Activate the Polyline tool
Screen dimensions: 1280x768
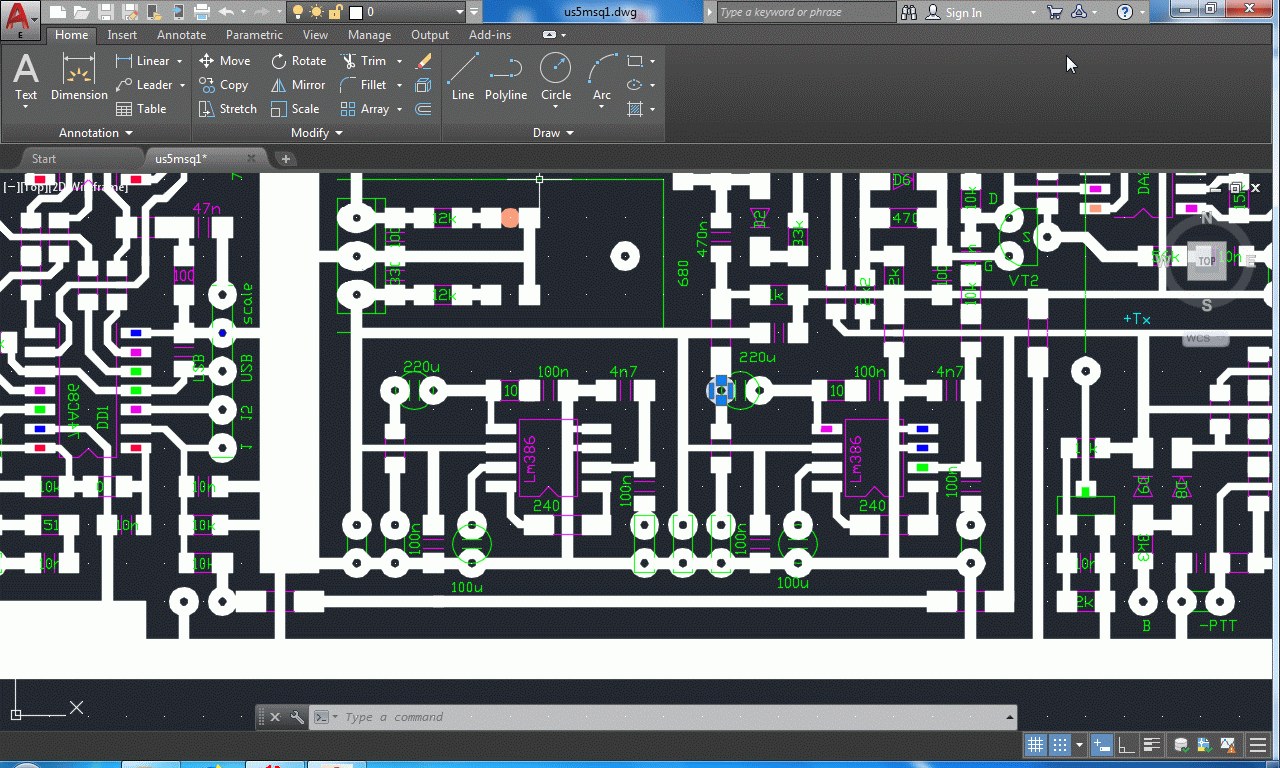pyautogui.click(x=505, y=77)
